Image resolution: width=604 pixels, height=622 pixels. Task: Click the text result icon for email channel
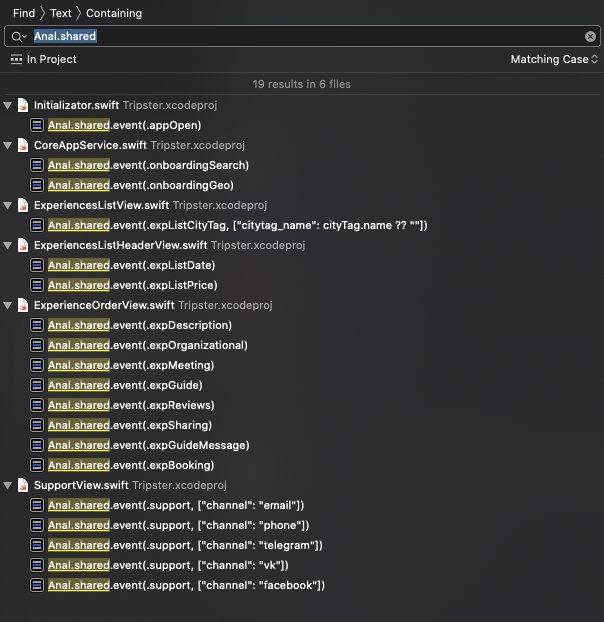pyautogui.click(x=37, y=505)
